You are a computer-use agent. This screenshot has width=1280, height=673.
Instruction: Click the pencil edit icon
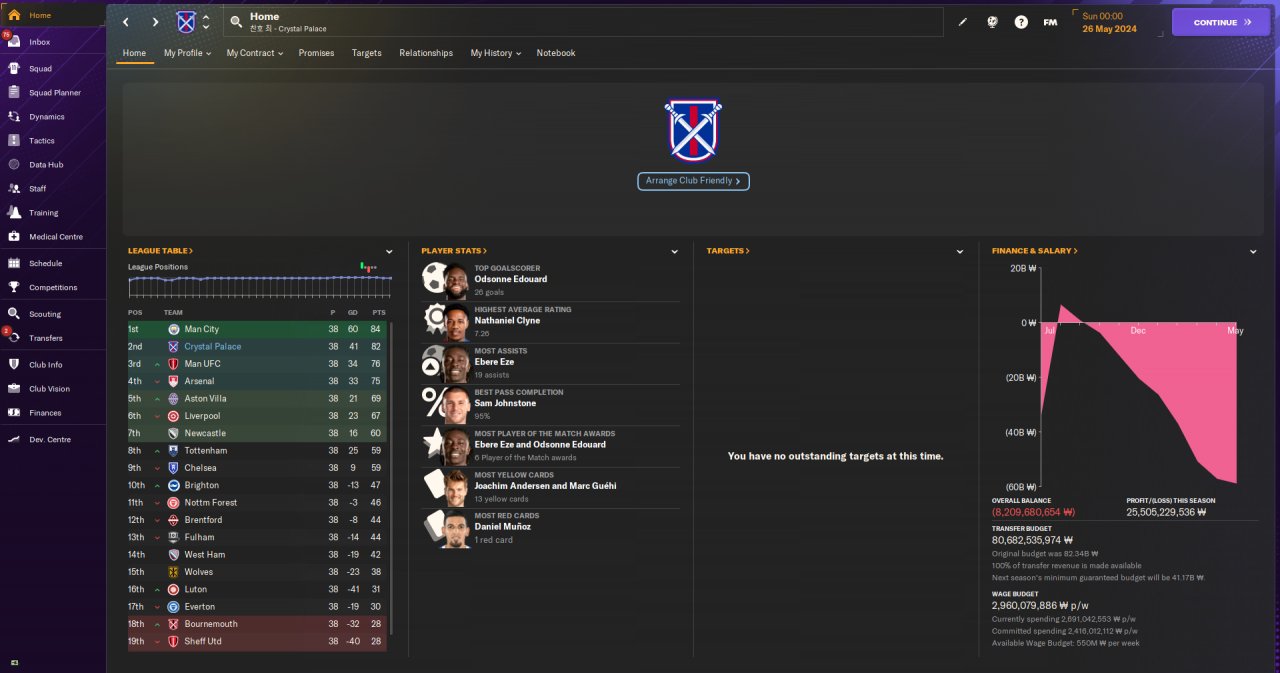click(963, 22)
